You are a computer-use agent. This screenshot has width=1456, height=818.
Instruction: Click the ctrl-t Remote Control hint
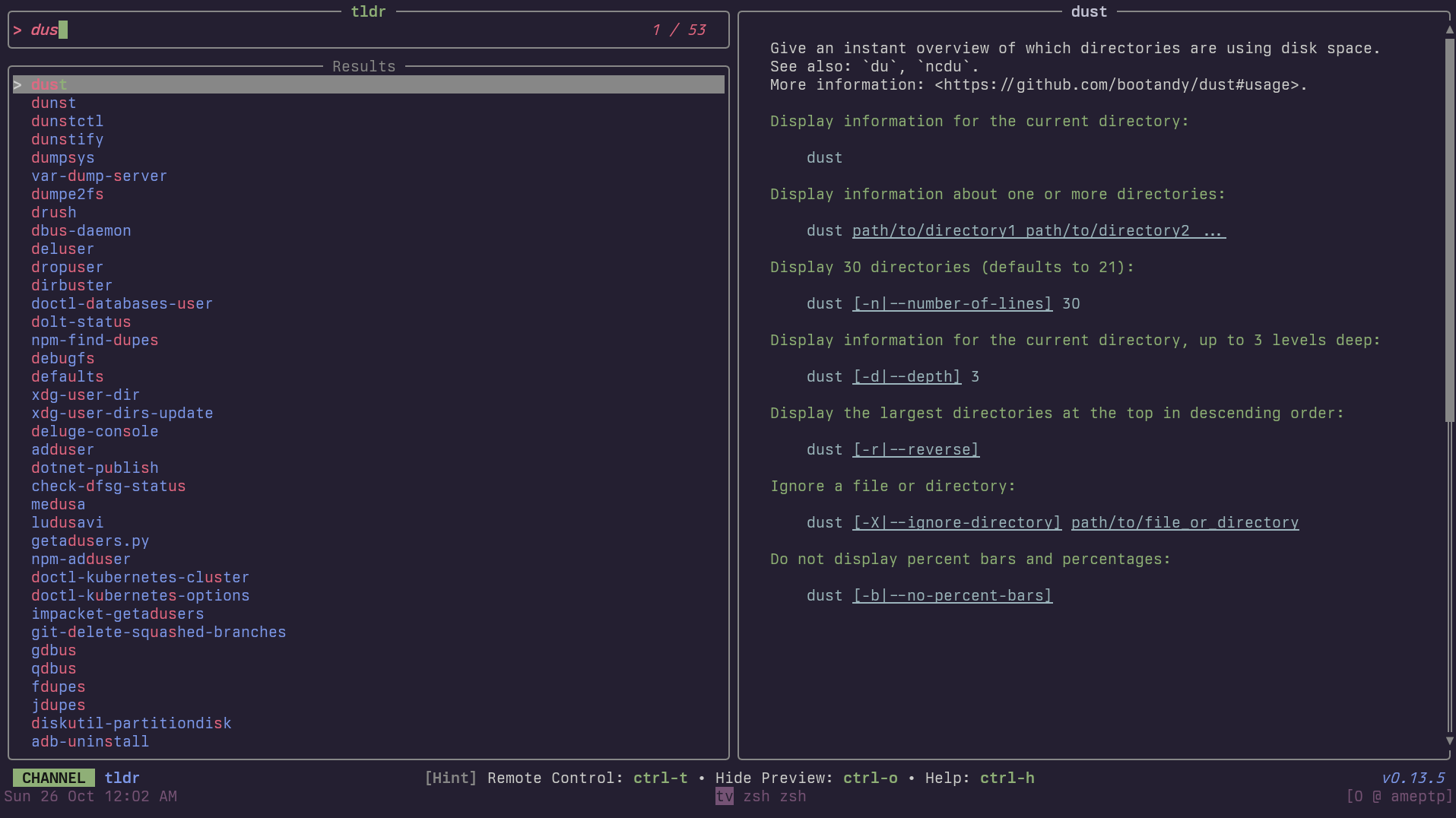click(660, 778)
